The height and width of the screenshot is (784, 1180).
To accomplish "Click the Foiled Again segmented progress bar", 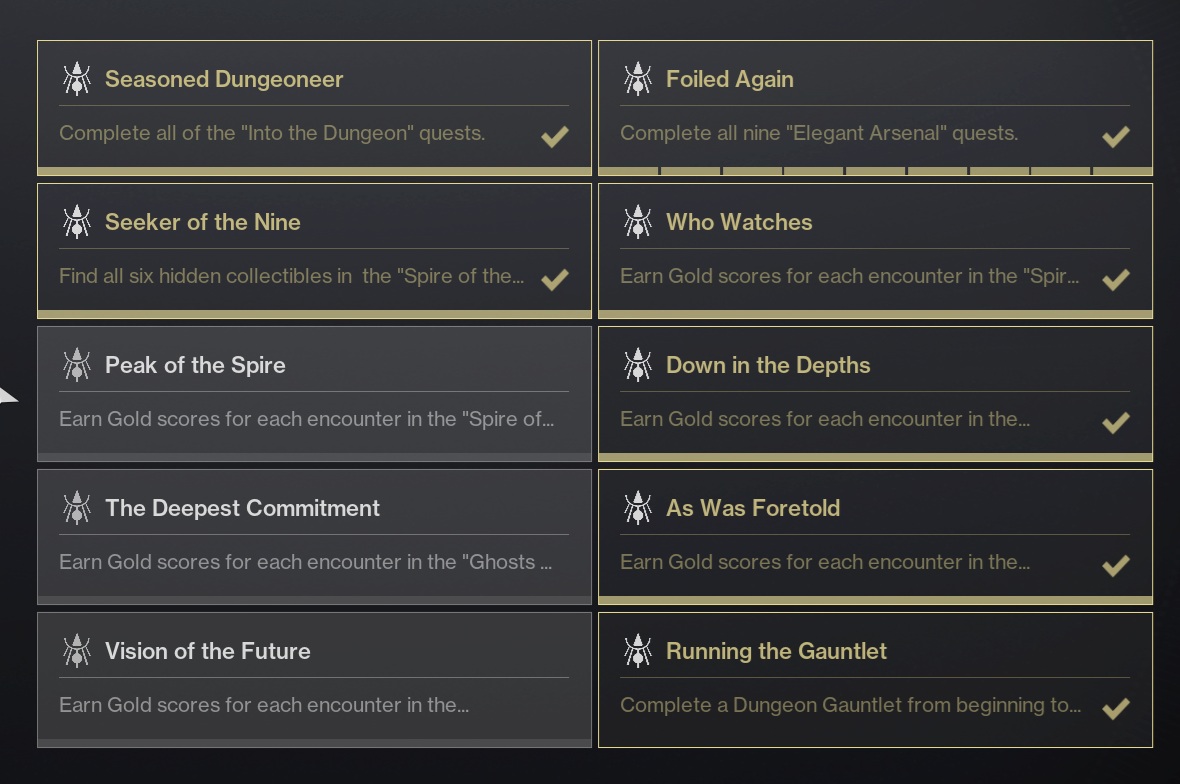I will point(875,172).
